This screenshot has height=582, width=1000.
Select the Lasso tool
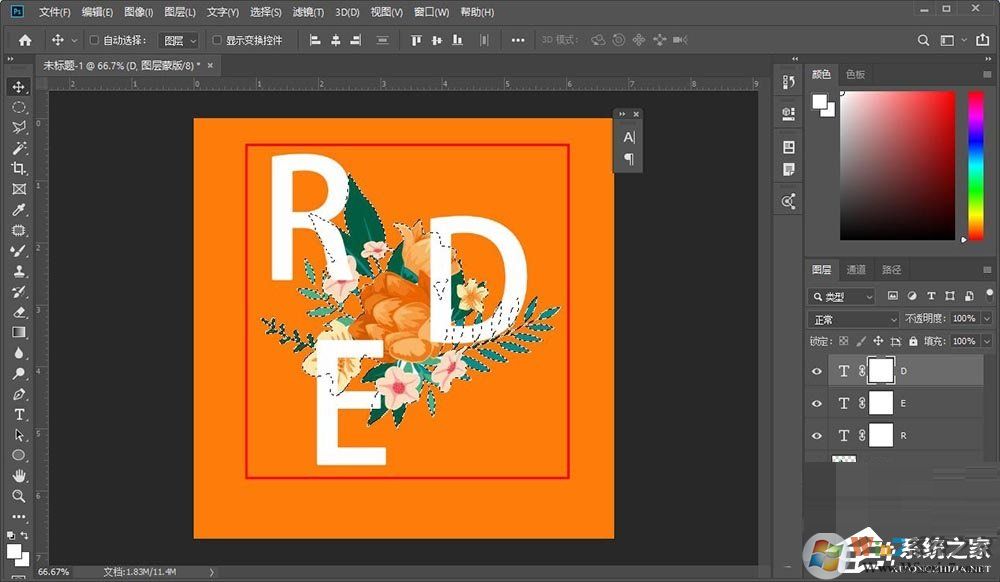18,127
